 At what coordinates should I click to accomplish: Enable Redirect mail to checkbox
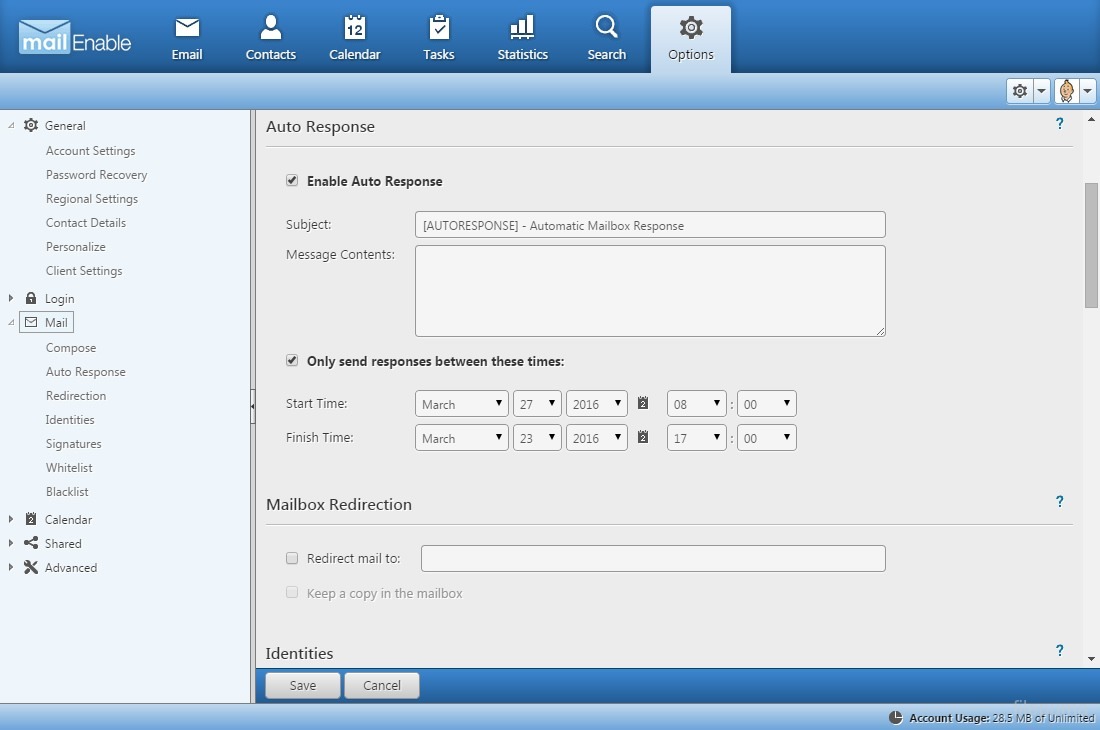point(292,558)
